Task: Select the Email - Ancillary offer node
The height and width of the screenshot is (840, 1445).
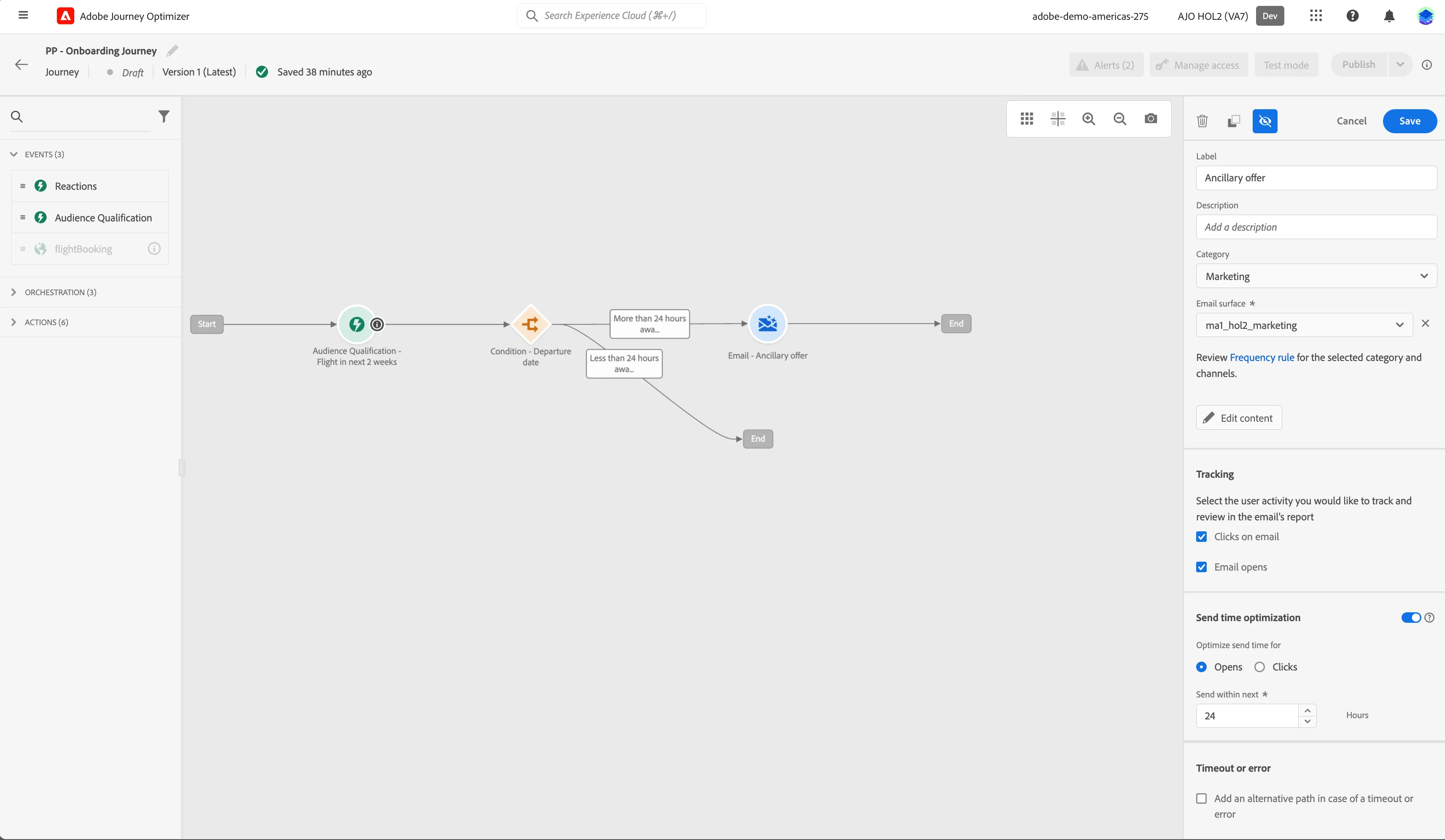Action: tap(767, 323)
